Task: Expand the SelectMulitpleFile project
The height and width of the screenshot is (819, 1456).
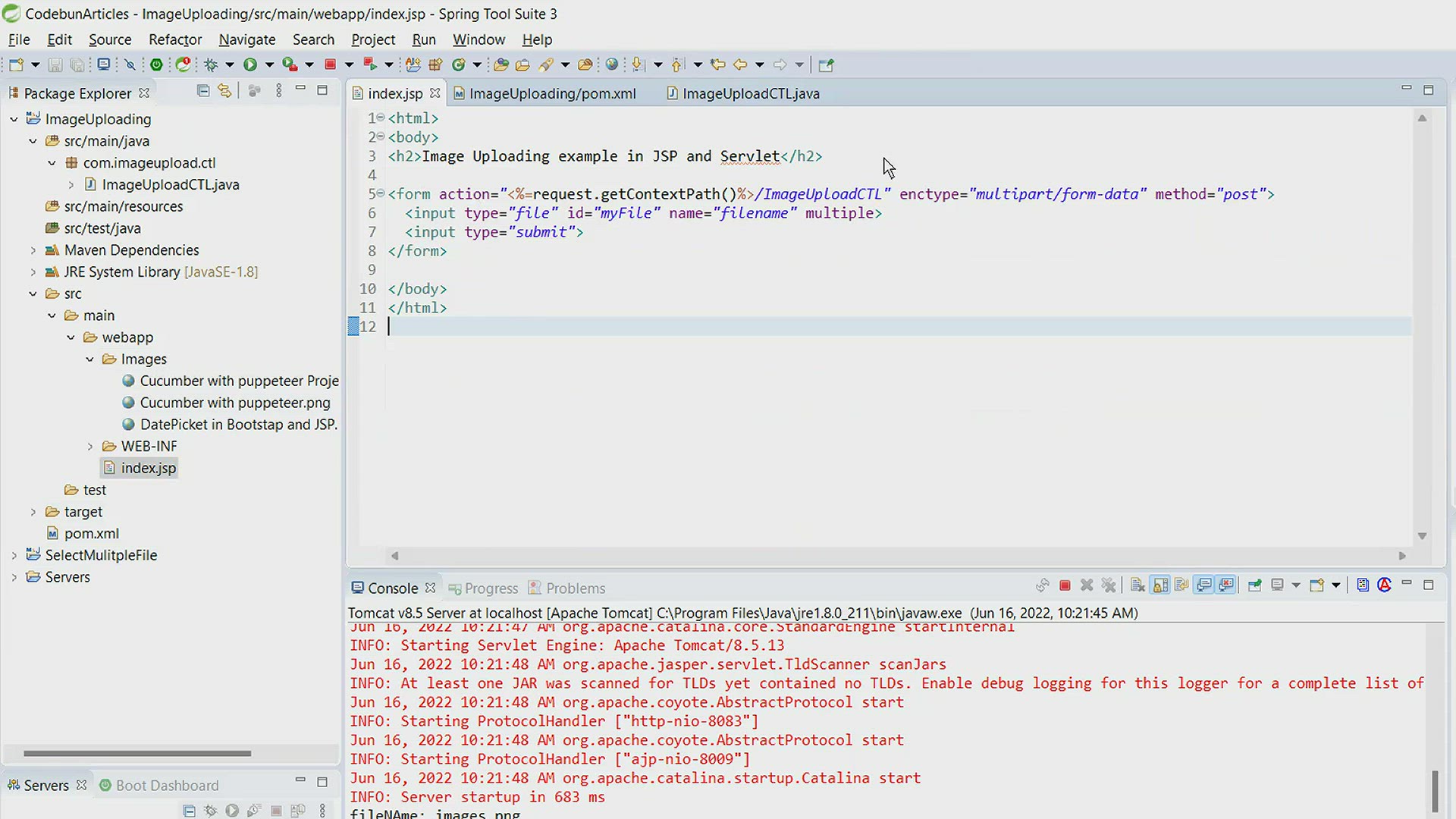Action: (x=14, y=556)
